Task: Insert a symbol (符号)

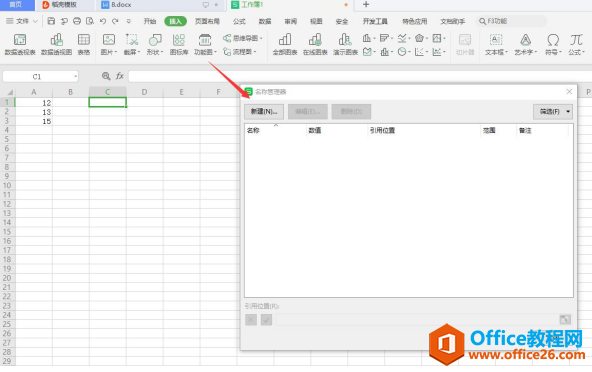Action: [553, 45]
